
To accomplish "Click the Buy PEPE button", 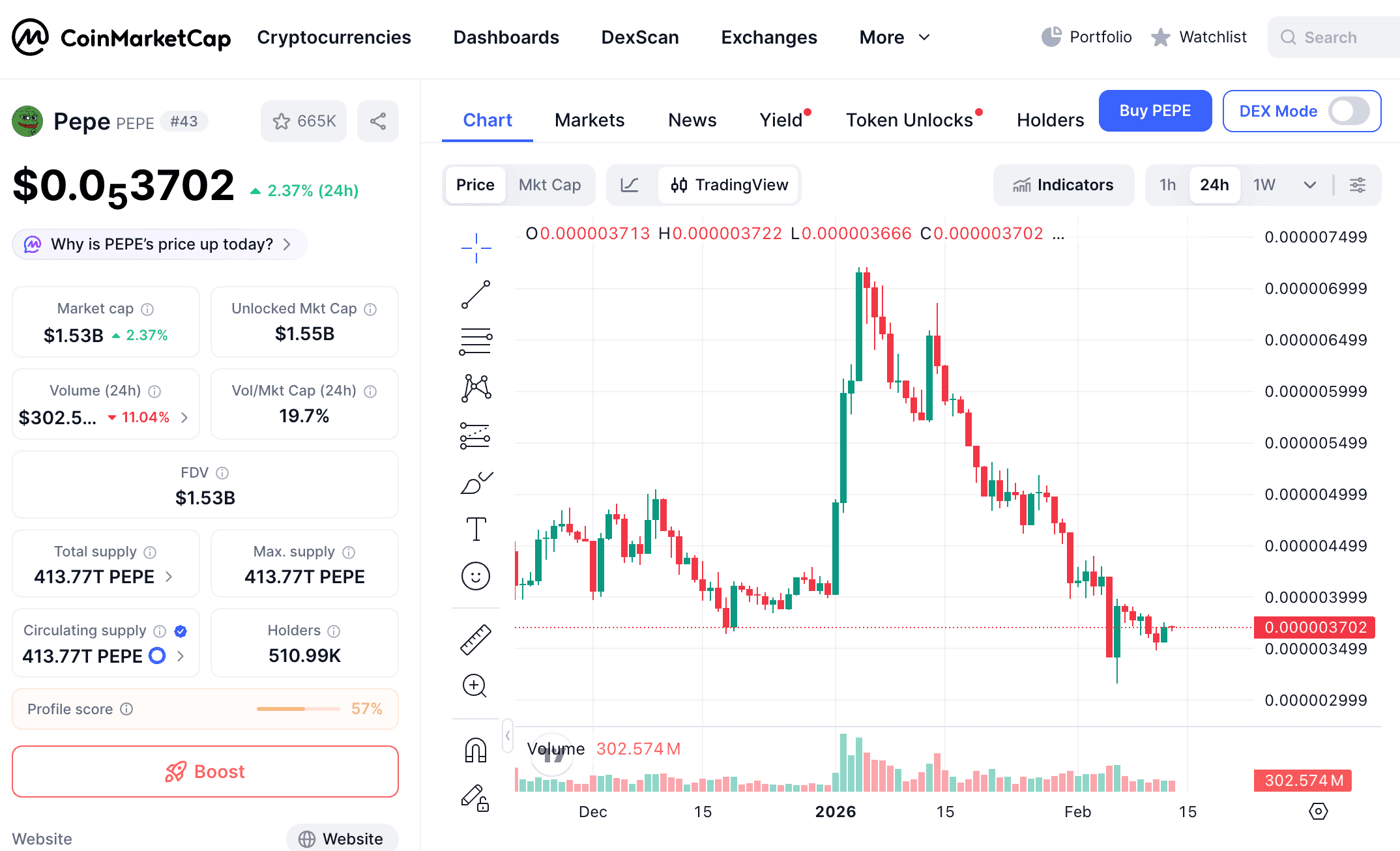I will pyautogui.click(x=1155, y=111).
